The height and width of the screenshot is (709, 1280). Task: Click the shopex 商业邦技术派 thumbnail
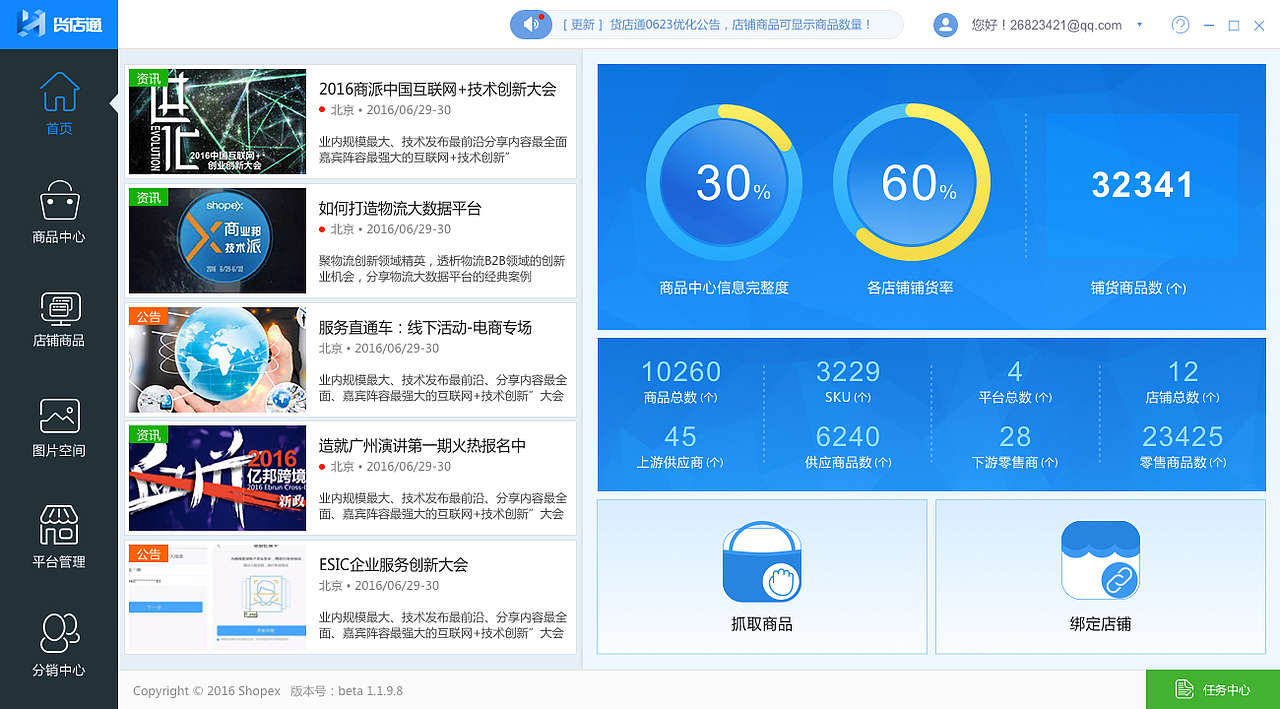point(217,240)
